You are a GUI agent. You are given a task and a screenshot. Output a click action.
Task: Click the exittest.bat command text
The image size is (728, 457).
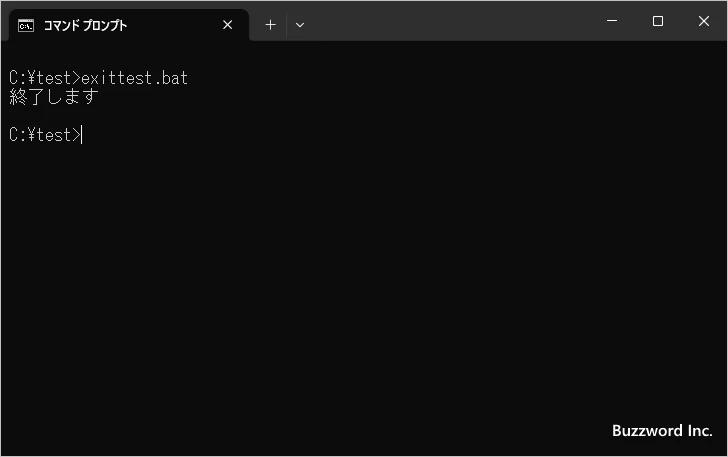pyautogui.click(x=134, y=78)
